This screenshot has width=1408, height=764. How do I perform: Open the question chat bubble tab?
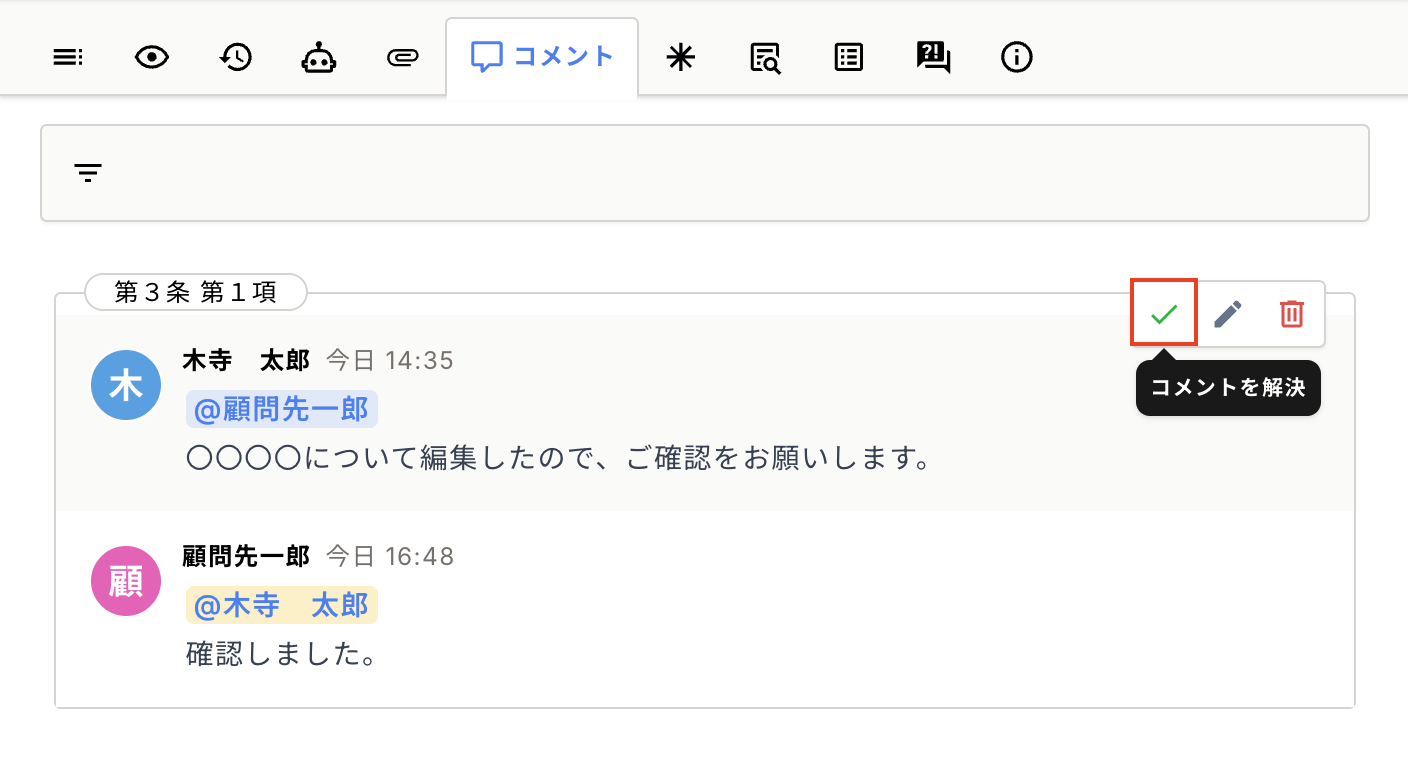click(x=933, y=58)
